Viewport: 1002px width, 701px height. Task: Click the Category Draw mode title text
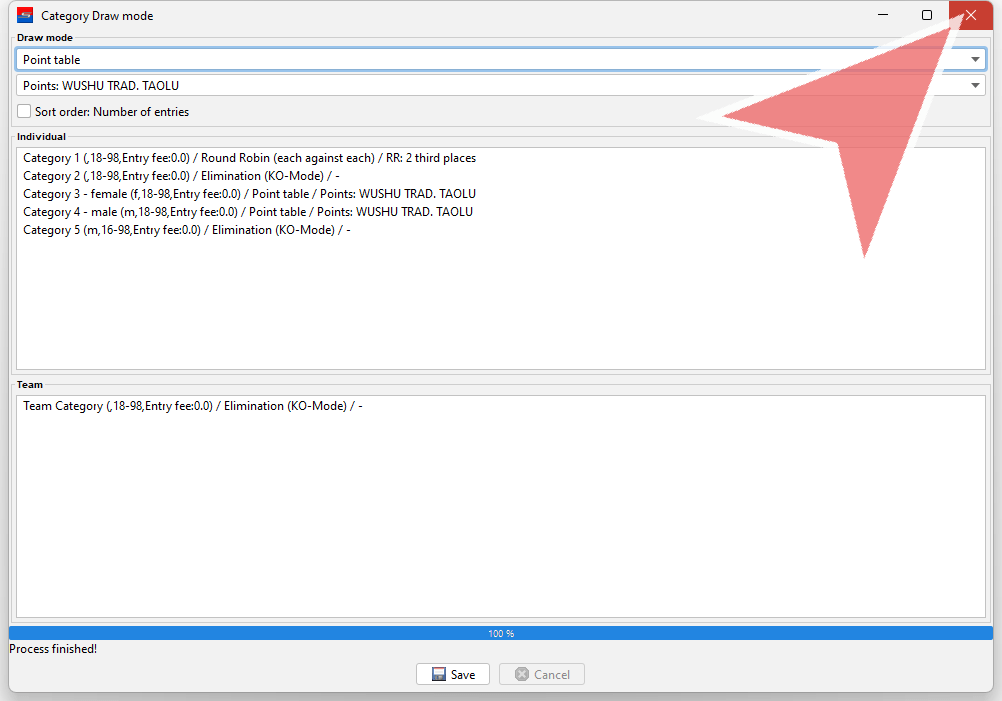tap(97, 16)
